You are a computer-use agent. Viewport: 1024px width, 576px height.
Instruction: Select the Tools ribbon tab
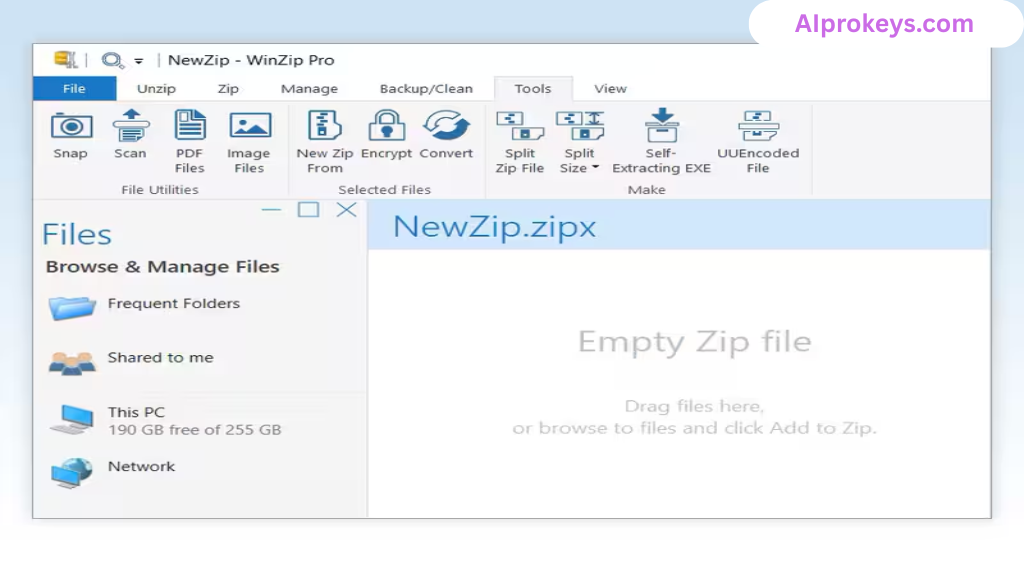pyautogui.click(x=533, y=88)
